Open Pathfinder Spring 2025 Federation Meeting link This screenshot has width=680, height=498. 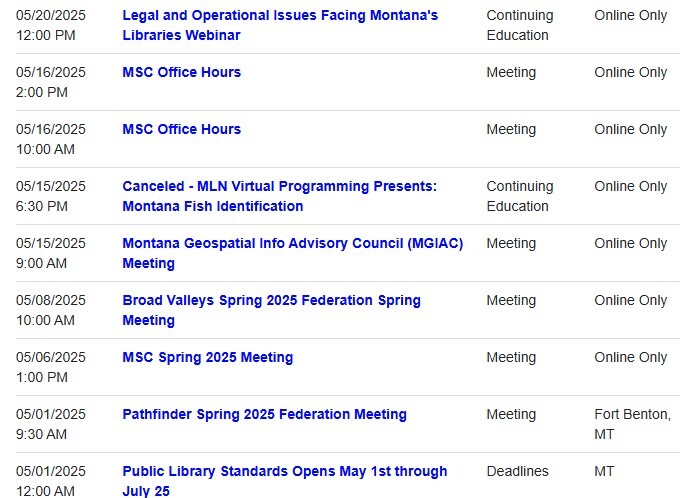(264, 414)
